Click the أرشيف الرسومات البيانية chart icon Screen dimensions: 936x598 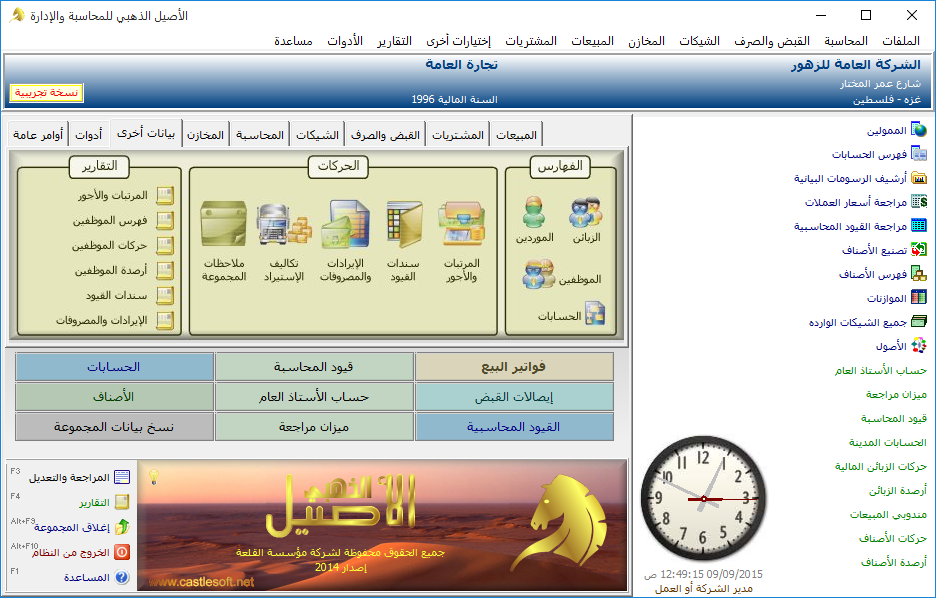point(919,177)
